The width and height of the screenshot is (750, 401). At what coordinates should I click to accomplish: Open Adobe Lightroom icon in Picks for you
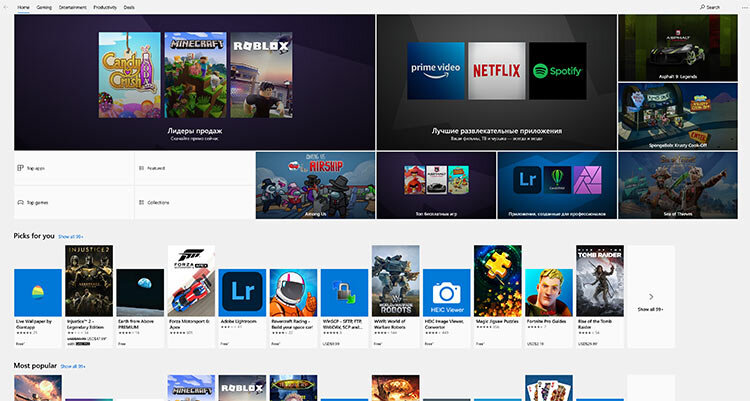243,292
